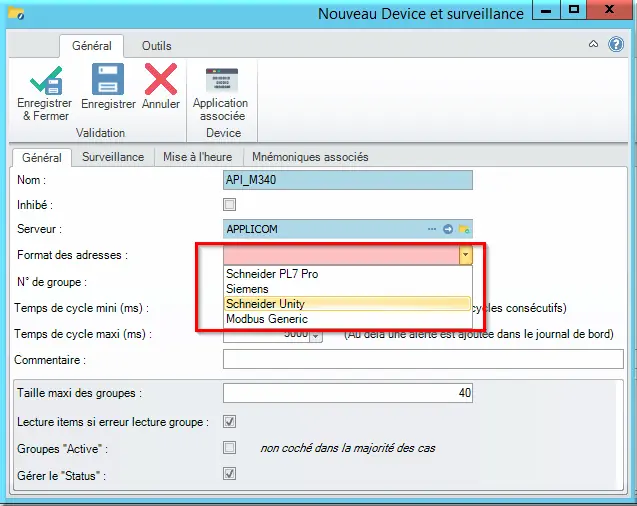637x506 pixels.
Task: Collapse the Format des adresses dropdown arrow
Action: click(x=466, y=255)
